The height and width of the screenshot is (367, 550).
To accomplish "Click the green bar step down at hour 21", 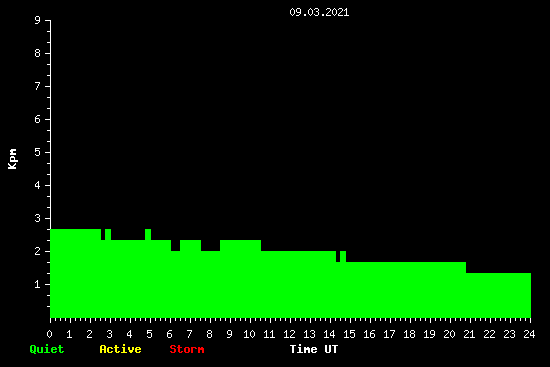I will click(x=466, y=267).
